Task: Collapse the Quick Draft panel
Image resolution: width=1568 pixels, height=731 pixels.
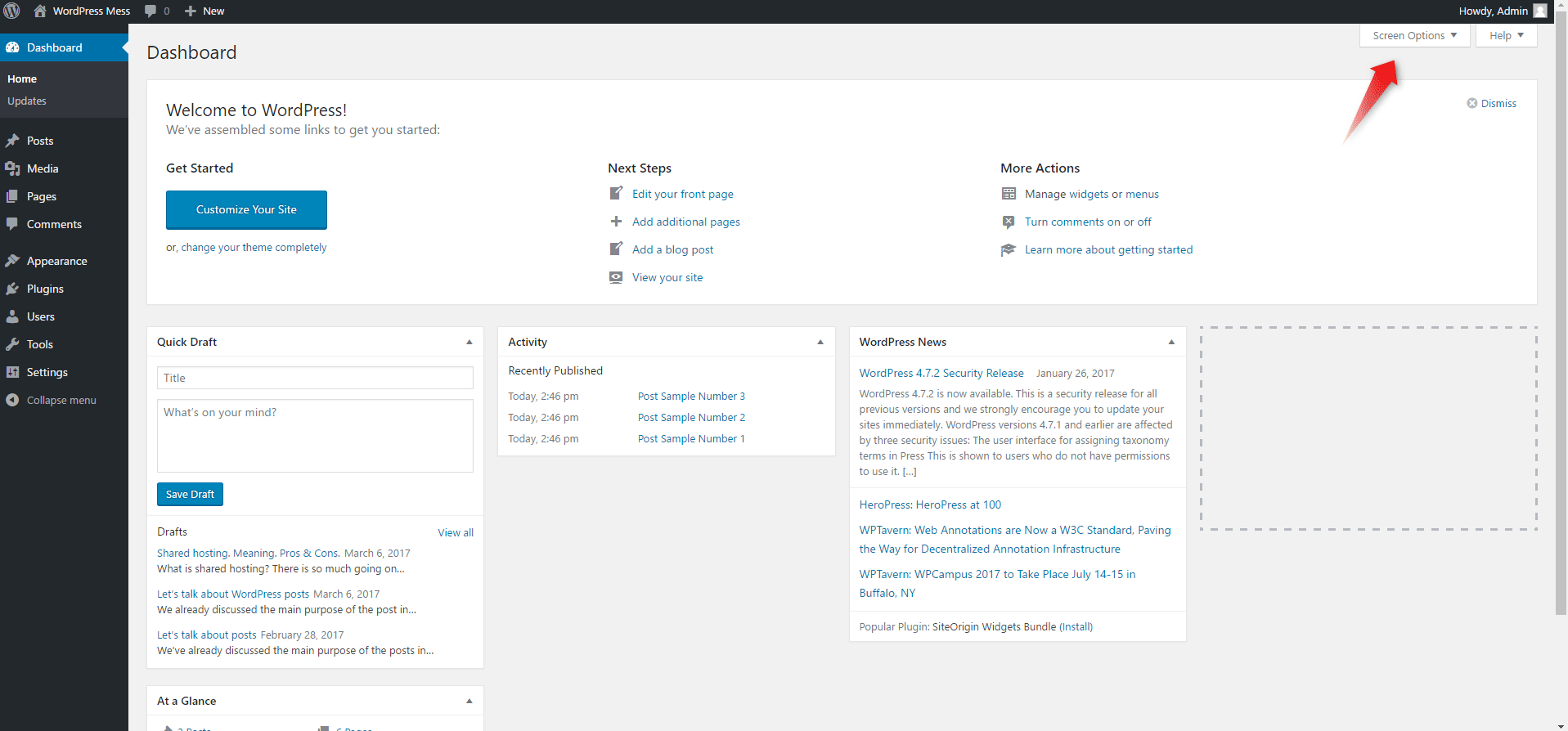Action: click(469, 343)
